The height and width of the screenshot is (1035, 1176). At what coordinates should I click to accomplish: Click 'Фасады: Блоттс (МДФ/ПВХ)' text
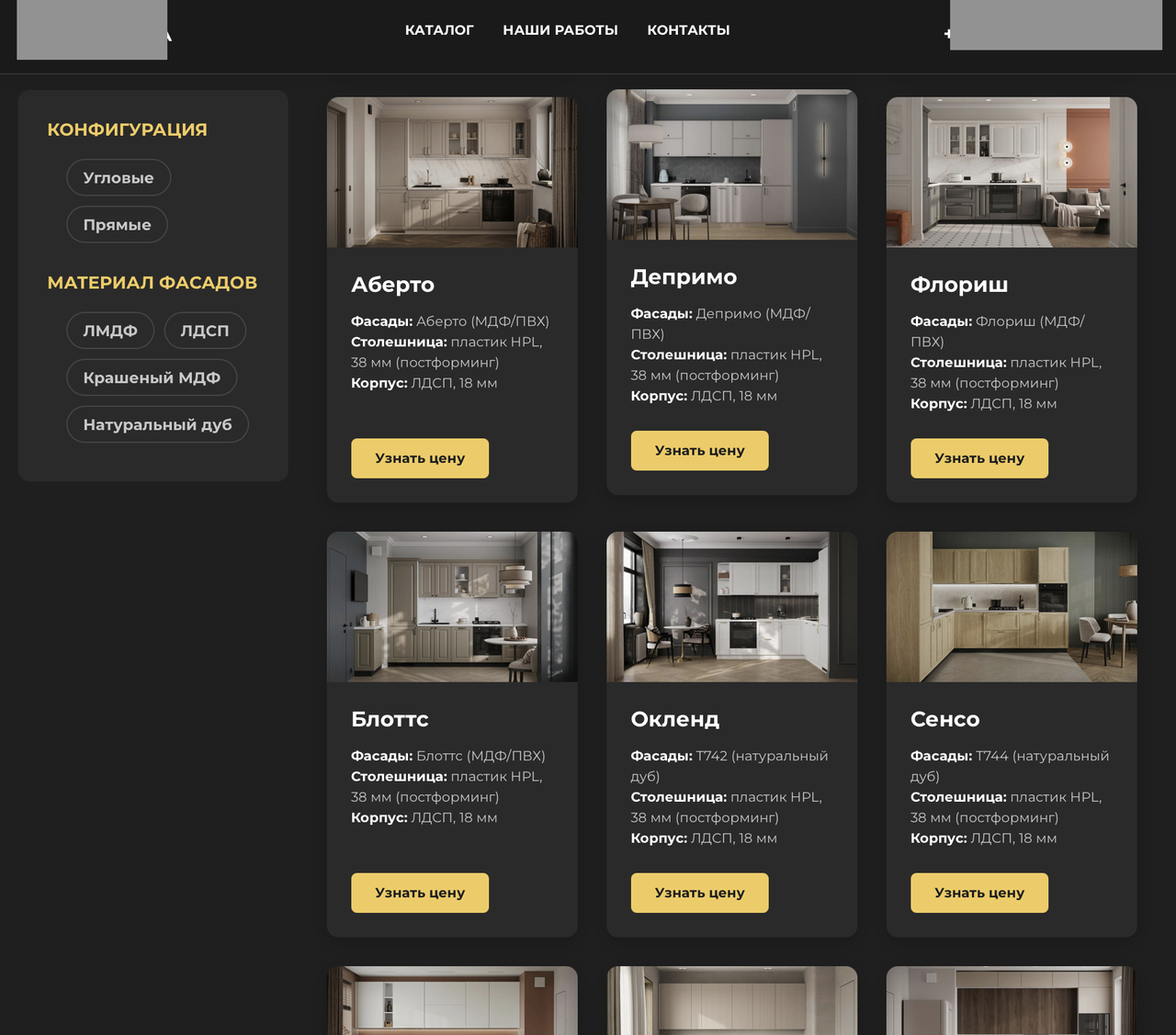pyautogui.click(x=448, y=756)
